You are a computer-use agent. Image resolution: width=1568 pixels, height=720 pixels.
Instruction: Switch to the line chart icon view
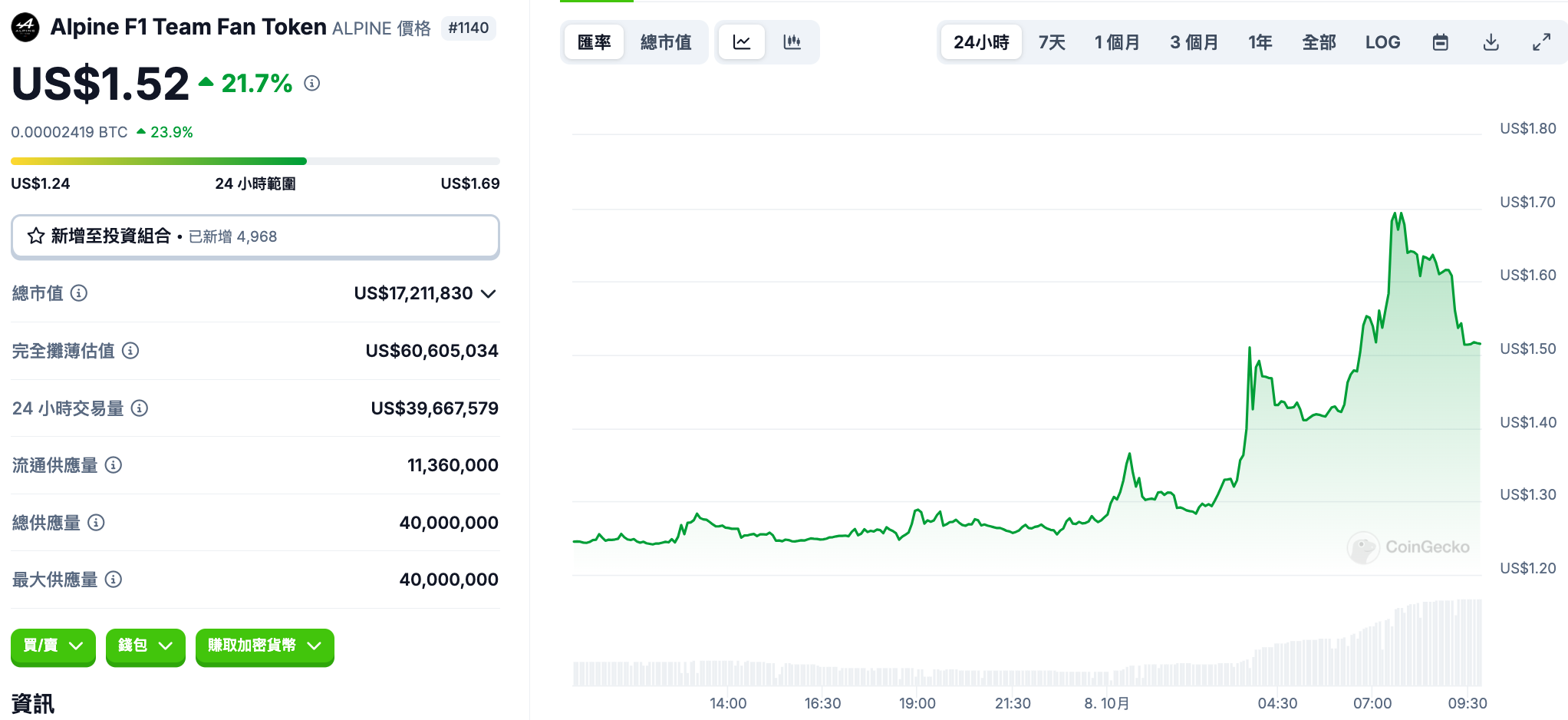coord(741,42)
